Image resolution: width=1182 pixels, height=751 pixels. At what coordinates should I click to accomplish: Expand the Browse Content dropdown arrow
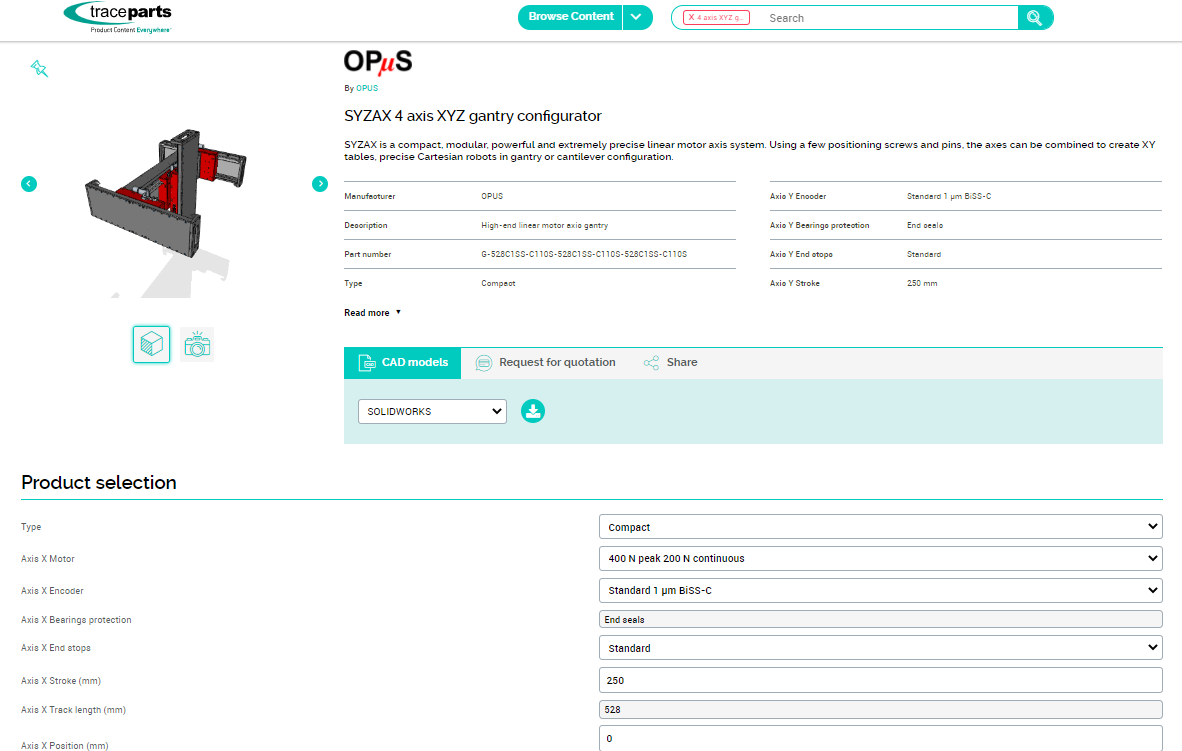point(637,17)
